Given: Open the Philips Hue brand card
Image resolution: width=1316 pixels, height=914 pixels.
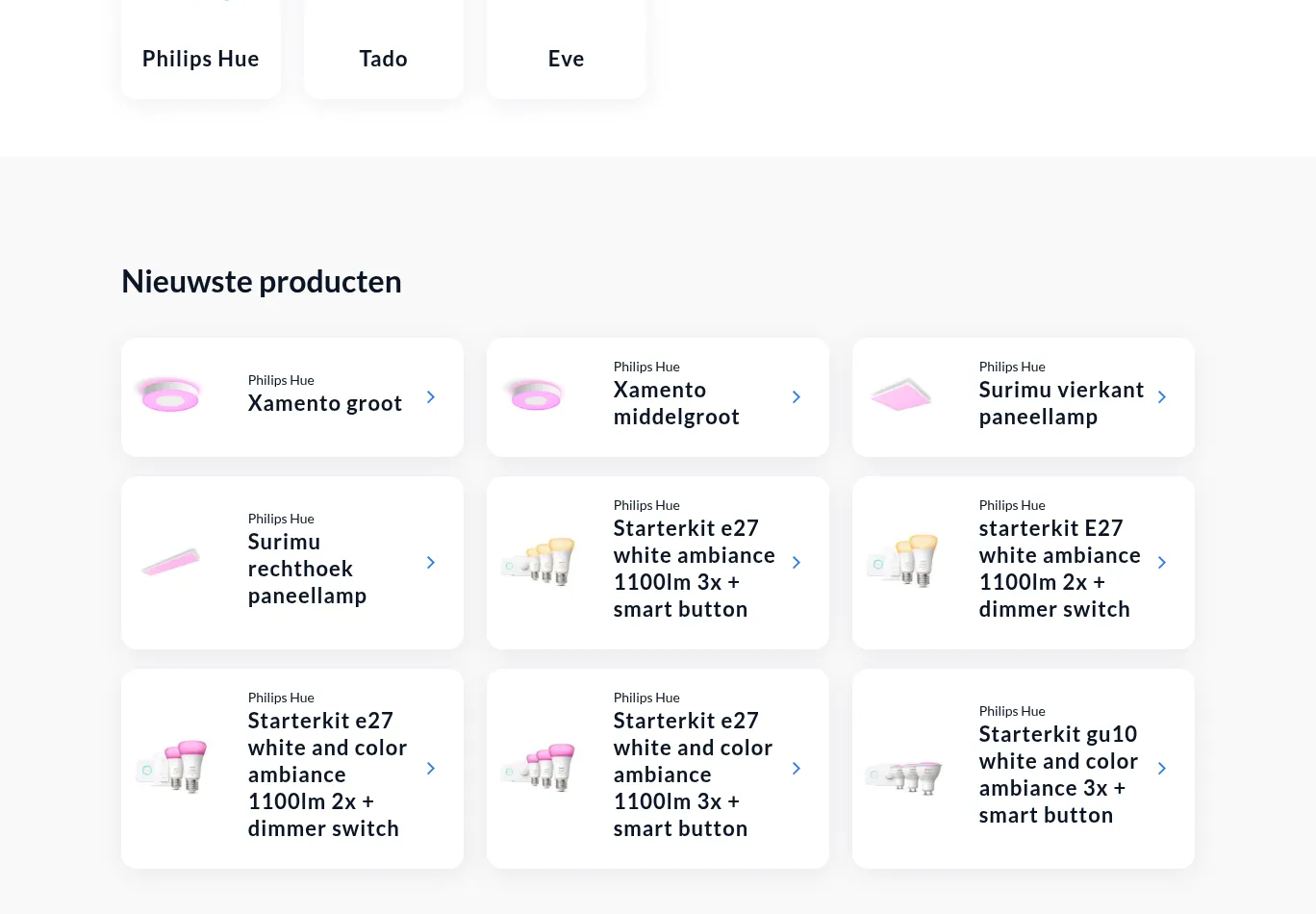Looking at the screenshot, I should 201,58.
